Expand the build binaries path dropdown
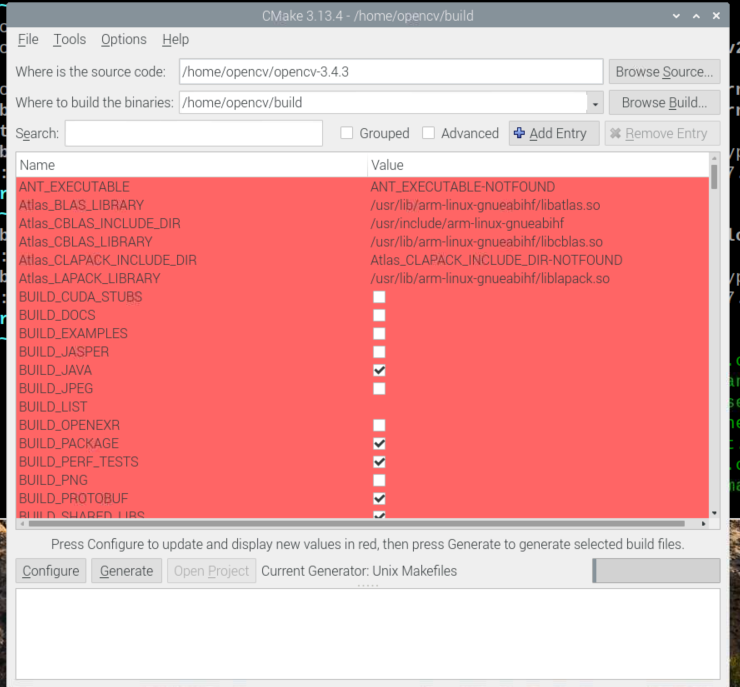The height and width of the screenshot is (687, 740). (x=595, y=103)
